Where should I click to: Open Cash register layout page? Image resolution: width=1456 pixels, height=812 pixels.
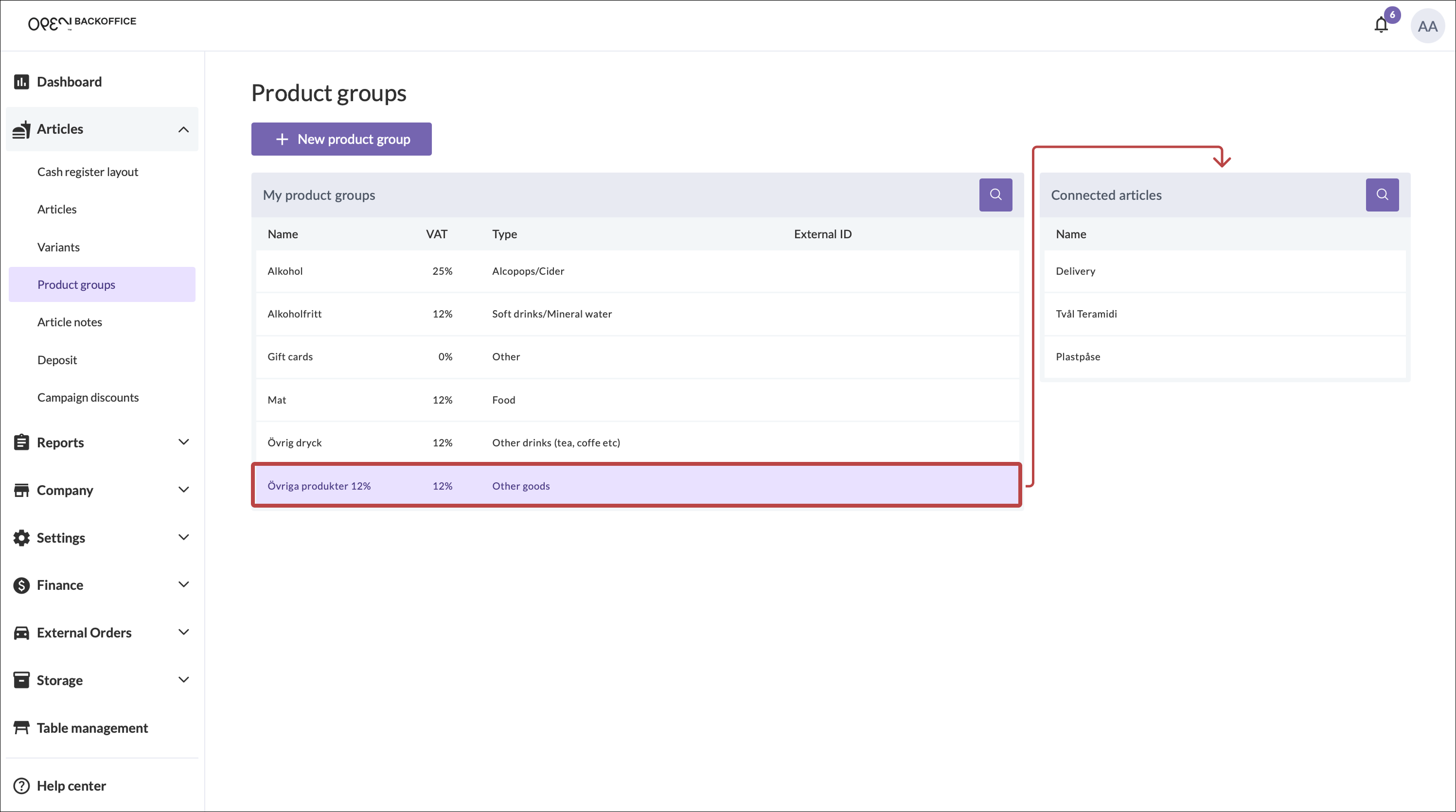coord(88,172)
